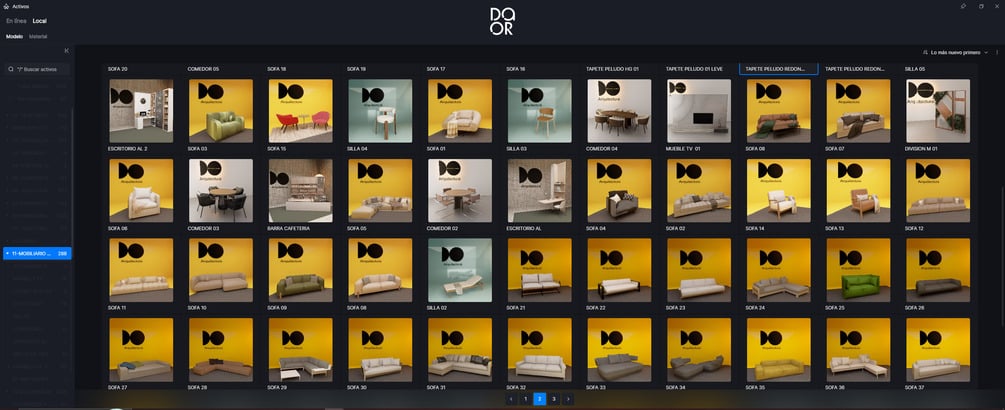Click the search magnifier icon
The height and width of the screenshot is (410, 1005).
coord(12,69)
